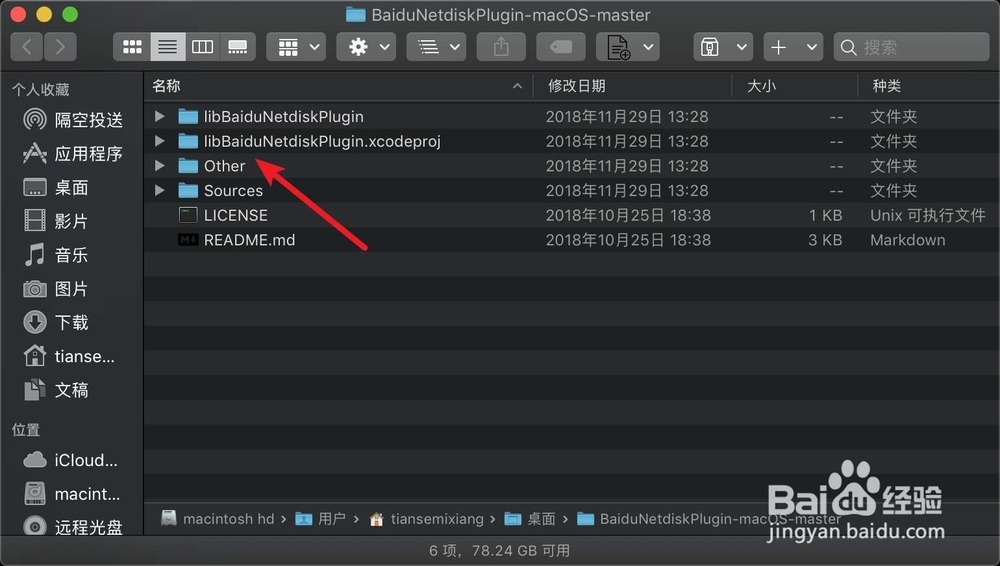The image size is (1000, 566).
Task: Open 图片 in the sidebar
Action: click(x=55, y=288)
